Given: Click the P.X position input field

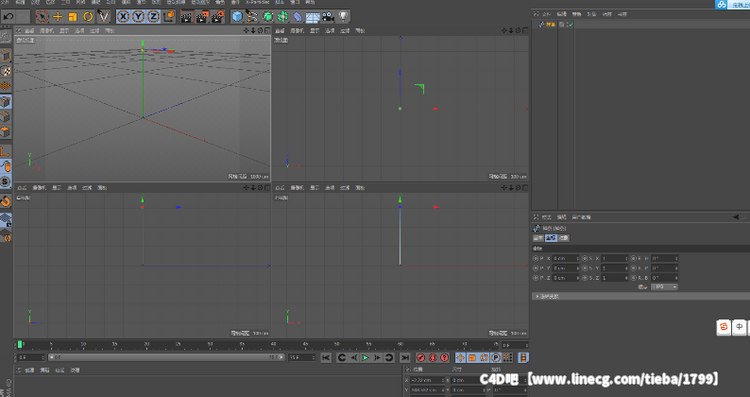Looking at the screenshot, I should tap(566, 258).
